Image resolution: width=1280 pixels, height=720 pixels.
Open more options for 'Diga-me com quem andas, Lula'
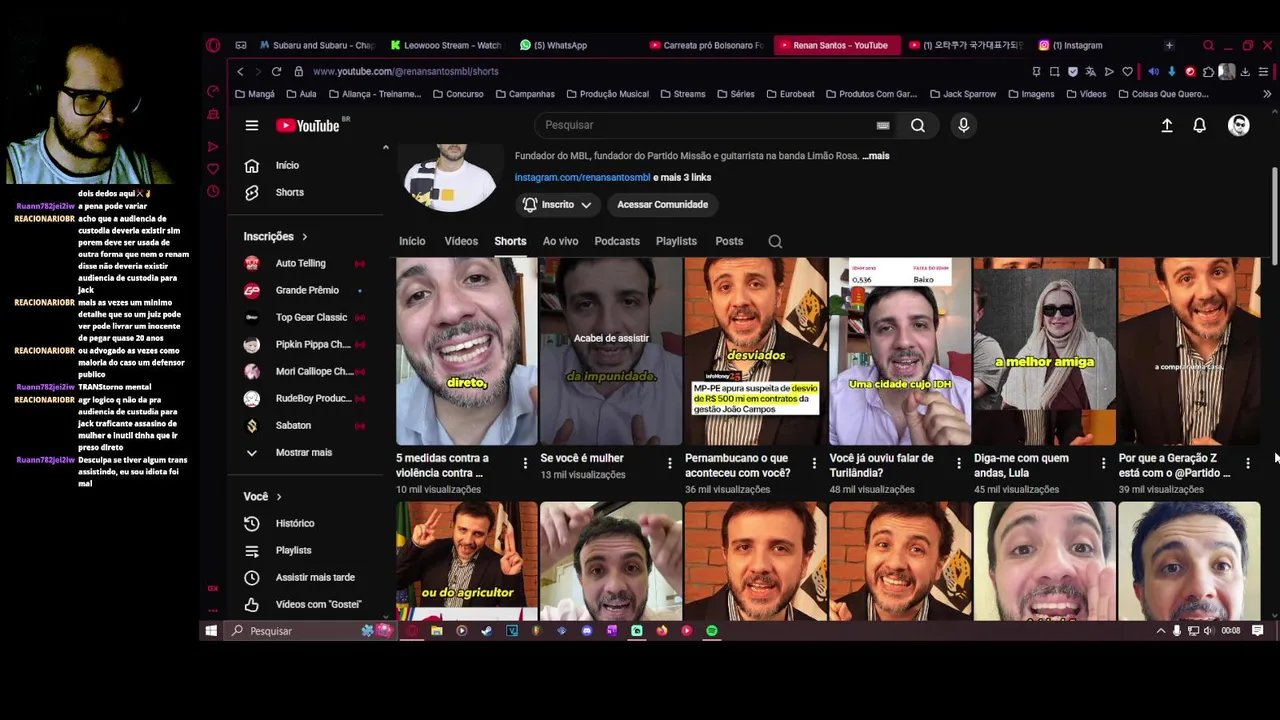(x=1103, y=463)
